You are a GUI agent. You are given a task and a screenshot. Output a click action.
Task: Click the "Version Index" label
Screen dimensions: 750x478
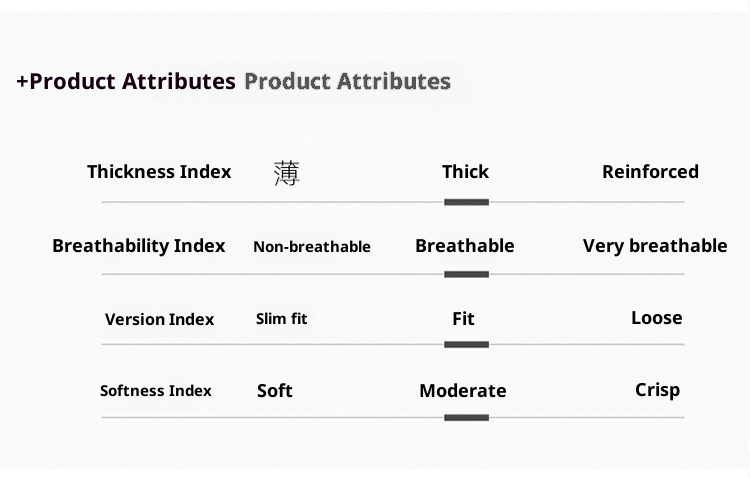[x=160, y=320]
